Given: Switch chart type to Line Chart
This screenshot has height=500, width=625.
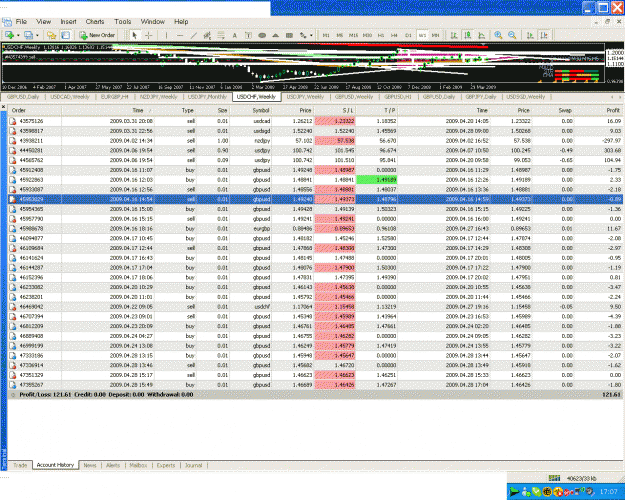Looking at the screenshot, I should (482, 35).
